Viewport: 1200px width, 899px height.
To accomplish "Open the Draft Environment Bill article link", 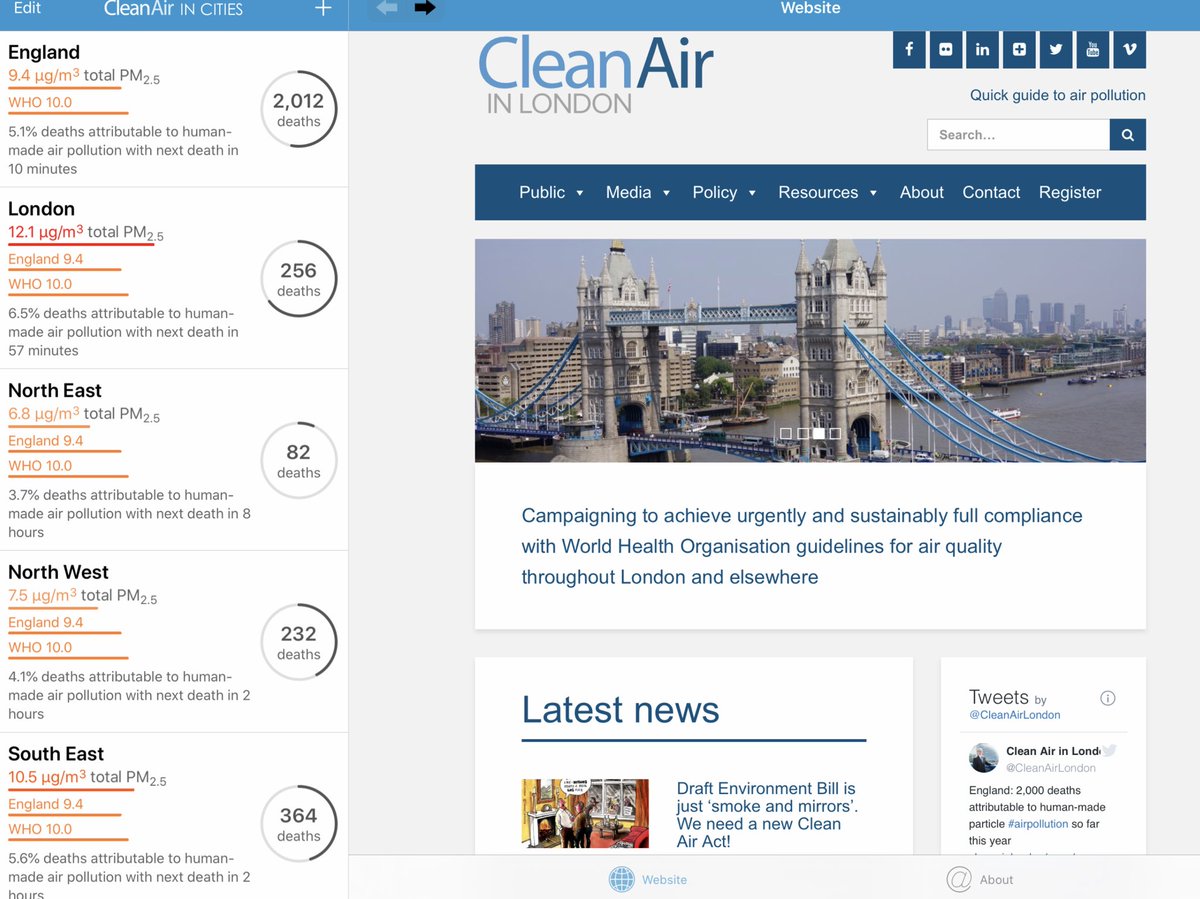I will pos(767,815).
